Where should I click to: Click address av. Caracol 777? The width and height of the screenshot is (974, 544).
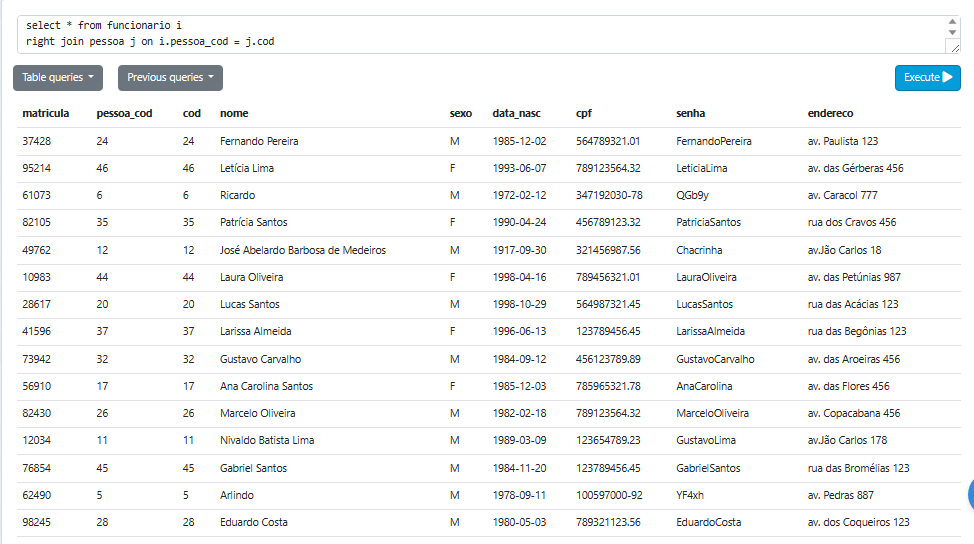click(842, 195)
